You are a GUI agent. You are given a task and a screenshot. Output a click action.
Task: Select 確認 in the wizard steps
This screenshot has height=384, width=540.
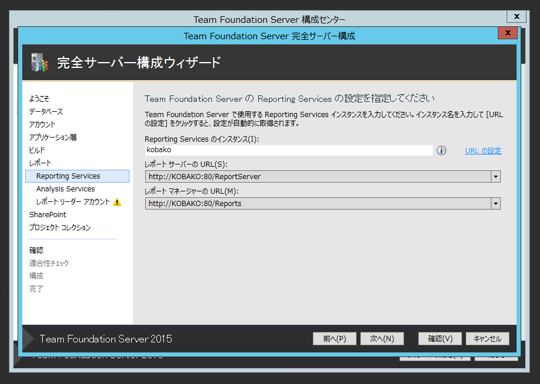pyautogui.click(x=36, y=250)
